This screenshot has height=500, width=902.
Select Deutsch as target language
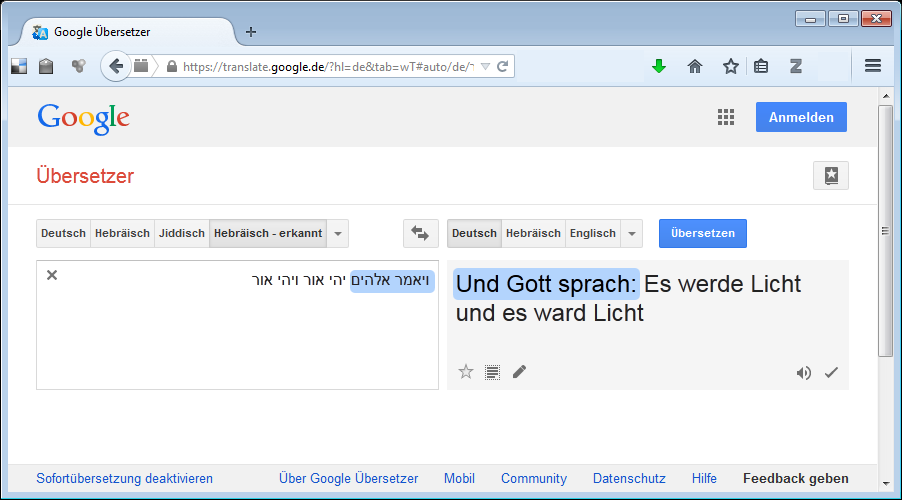pos(474,233)
